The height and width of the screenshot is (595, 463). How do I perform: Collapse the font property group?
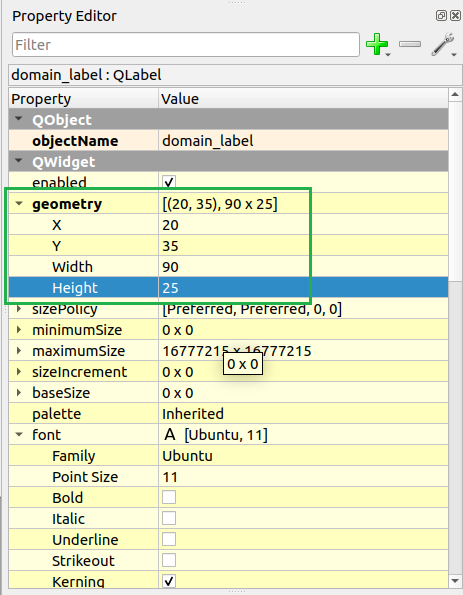pos(19,434)
